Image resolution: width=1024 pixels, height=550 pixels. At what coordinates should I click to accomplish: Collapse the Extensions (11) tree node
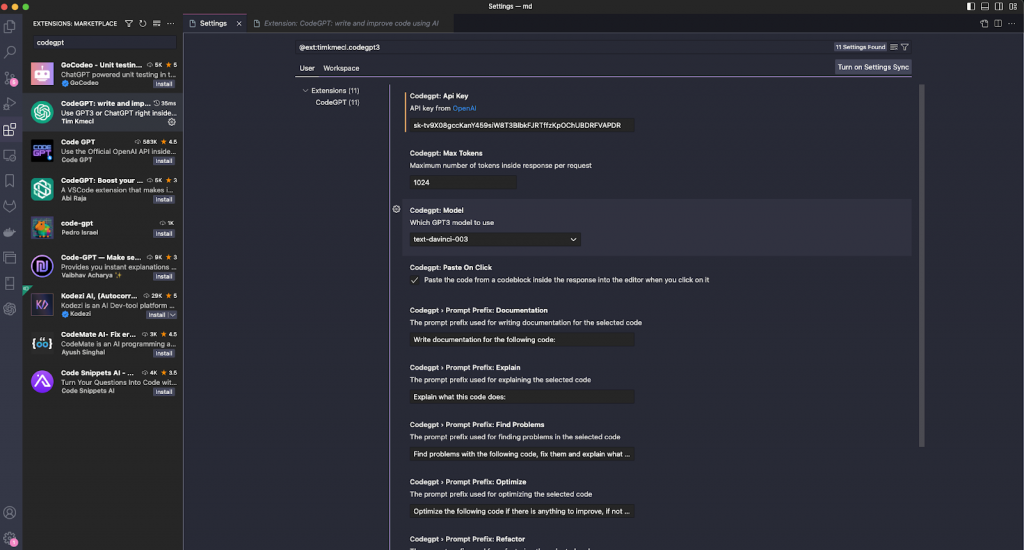(x=305, y=91)
